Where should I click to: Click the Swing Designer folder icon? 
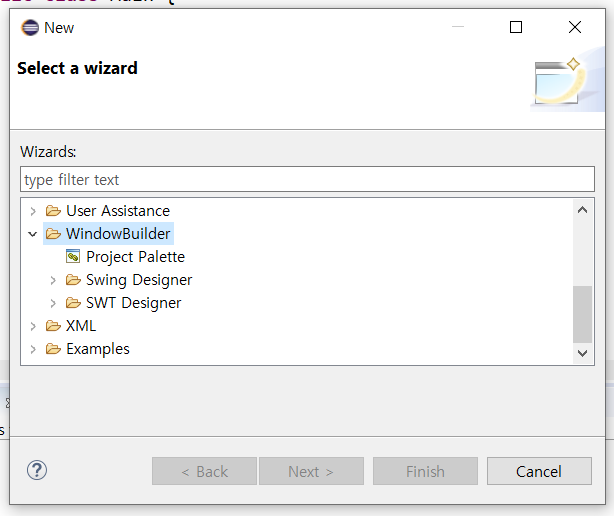point(73,280)
